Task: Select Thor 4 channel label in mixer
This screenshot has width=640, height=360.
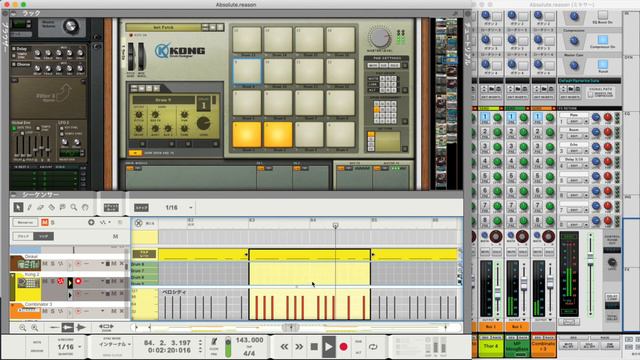Action: [x=491, y=346]
